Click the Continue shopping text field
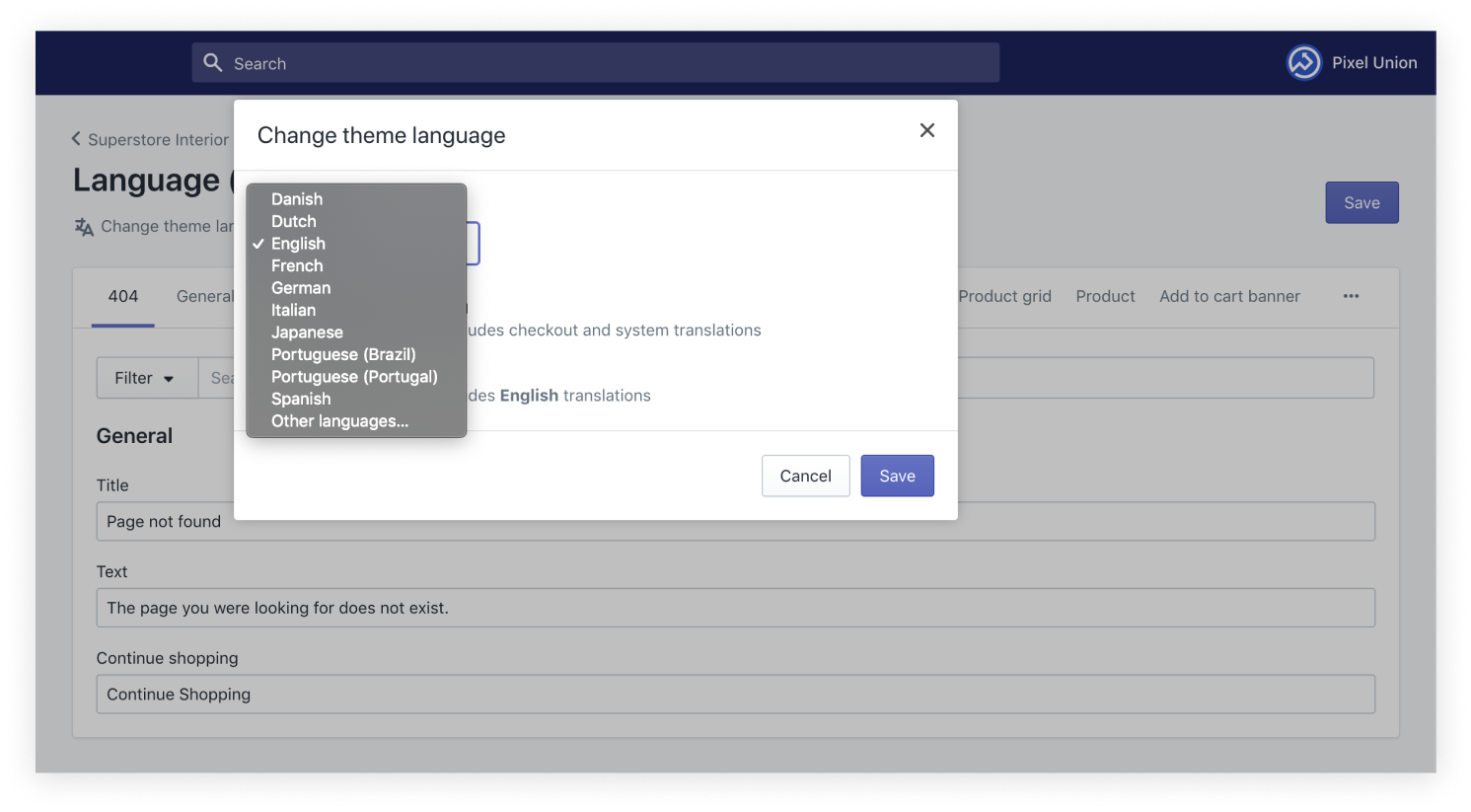Viewport: 1471px width, 812px height. pyautogui.click(x=735, y=695)
